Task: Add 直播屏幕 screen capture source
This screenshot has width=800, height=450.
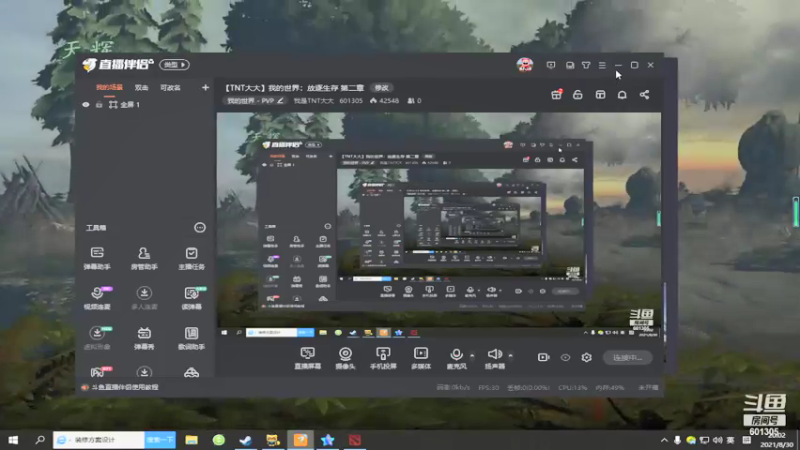Action: (x=308, y=358)
